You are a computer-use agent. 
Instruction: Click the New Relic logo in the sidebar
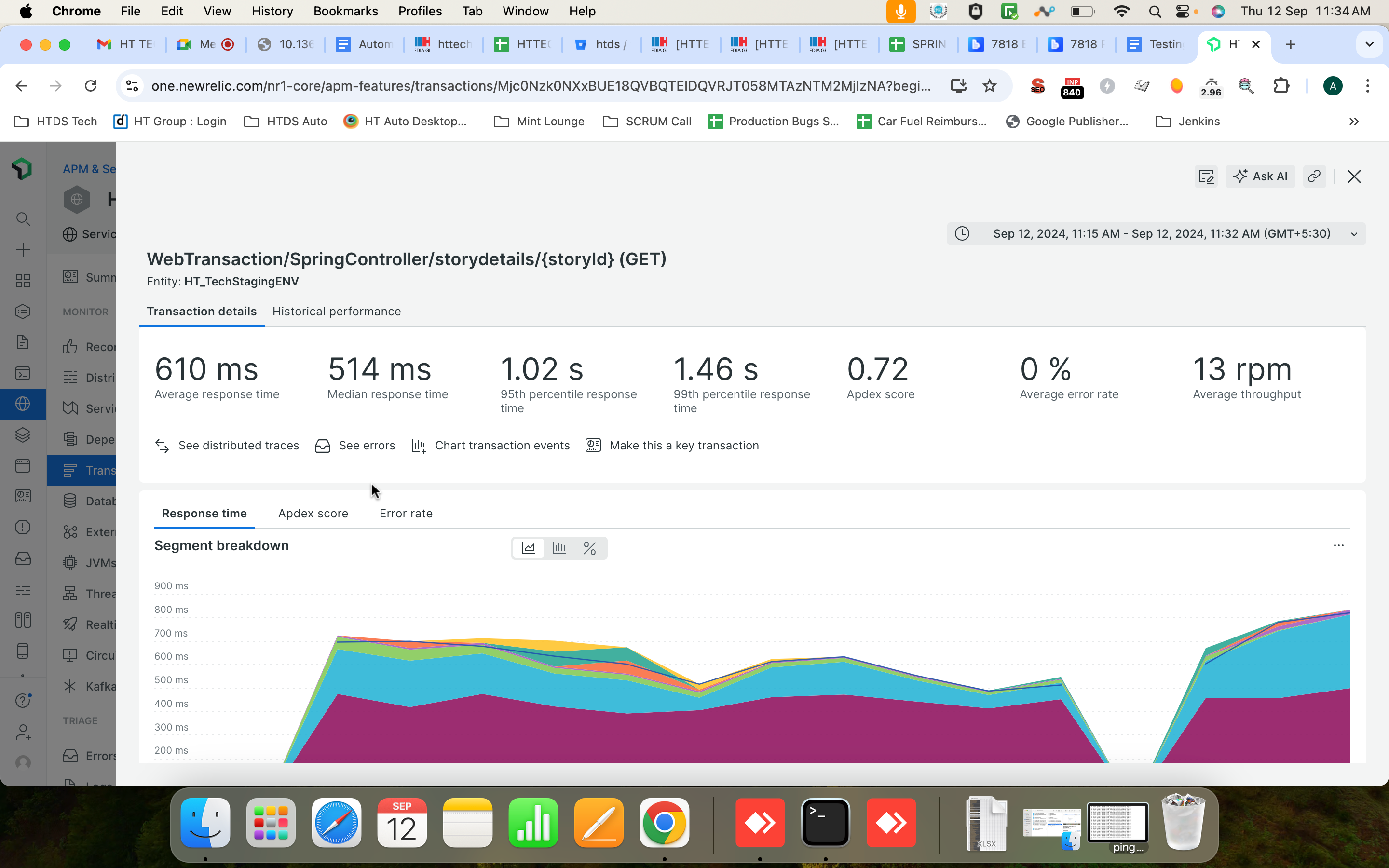pos(22,169)
